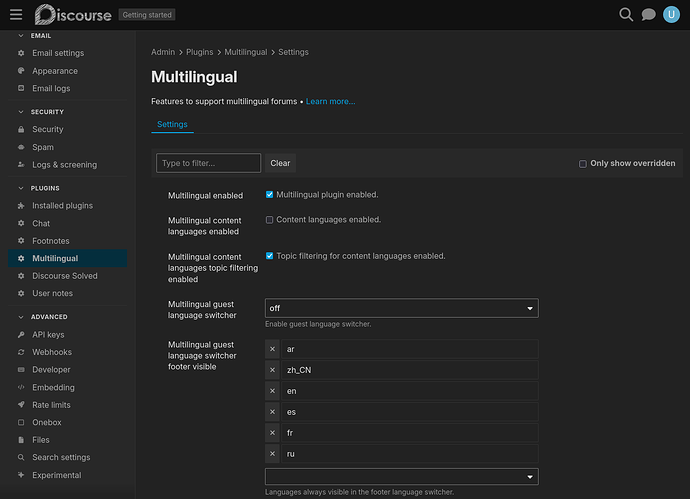The width and height of the screenshot is (690, 499).
Task: Remove the en language entry
Action: click(272, 391)
